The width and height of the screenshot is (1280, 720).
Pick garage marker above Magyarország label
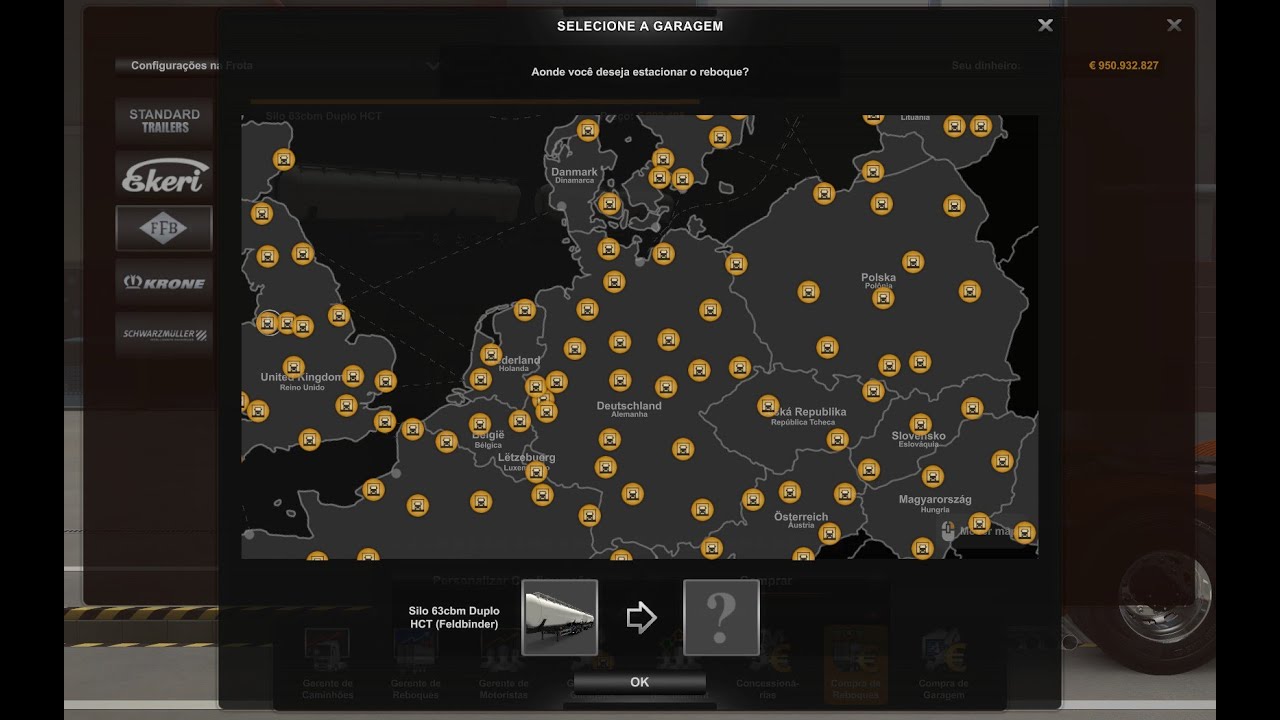pos(933,476)
